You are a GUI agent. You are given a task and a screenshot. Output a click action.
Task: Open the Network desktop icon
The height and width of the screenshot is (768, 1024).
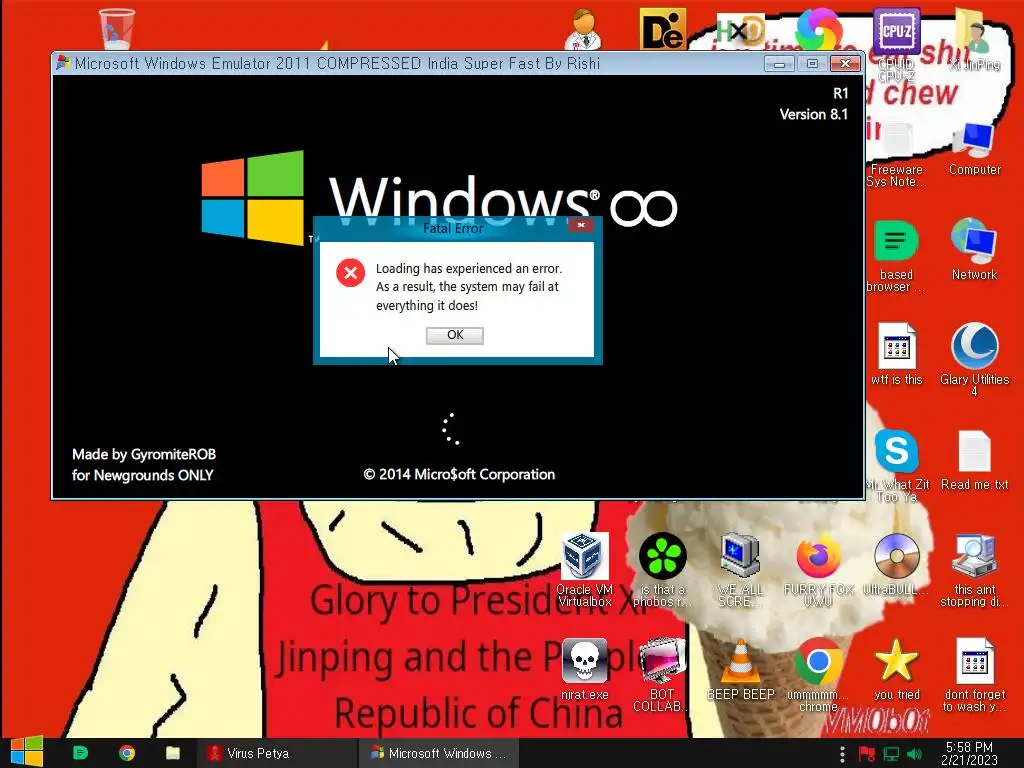tap(974, 250)
